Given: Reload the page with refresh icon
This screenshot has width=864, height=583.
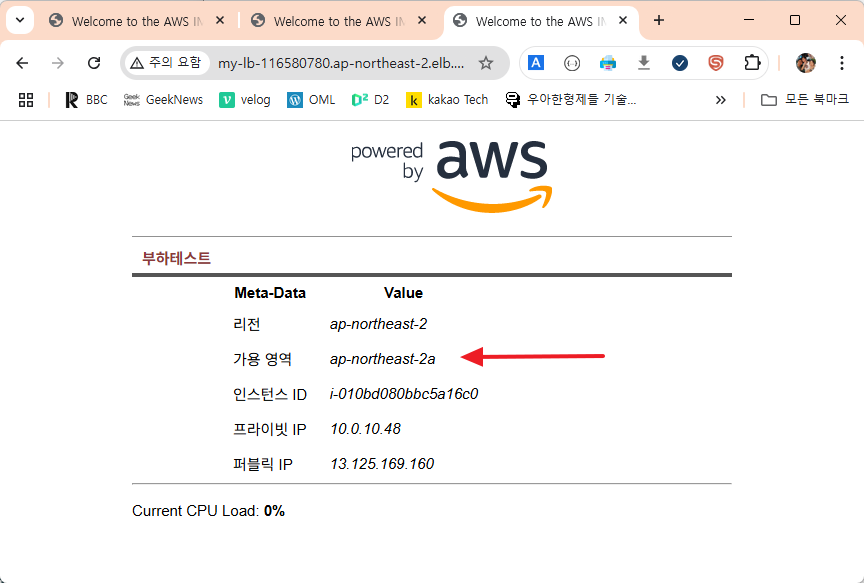Looking at the screenshot, I should click(x=94, y=63).
